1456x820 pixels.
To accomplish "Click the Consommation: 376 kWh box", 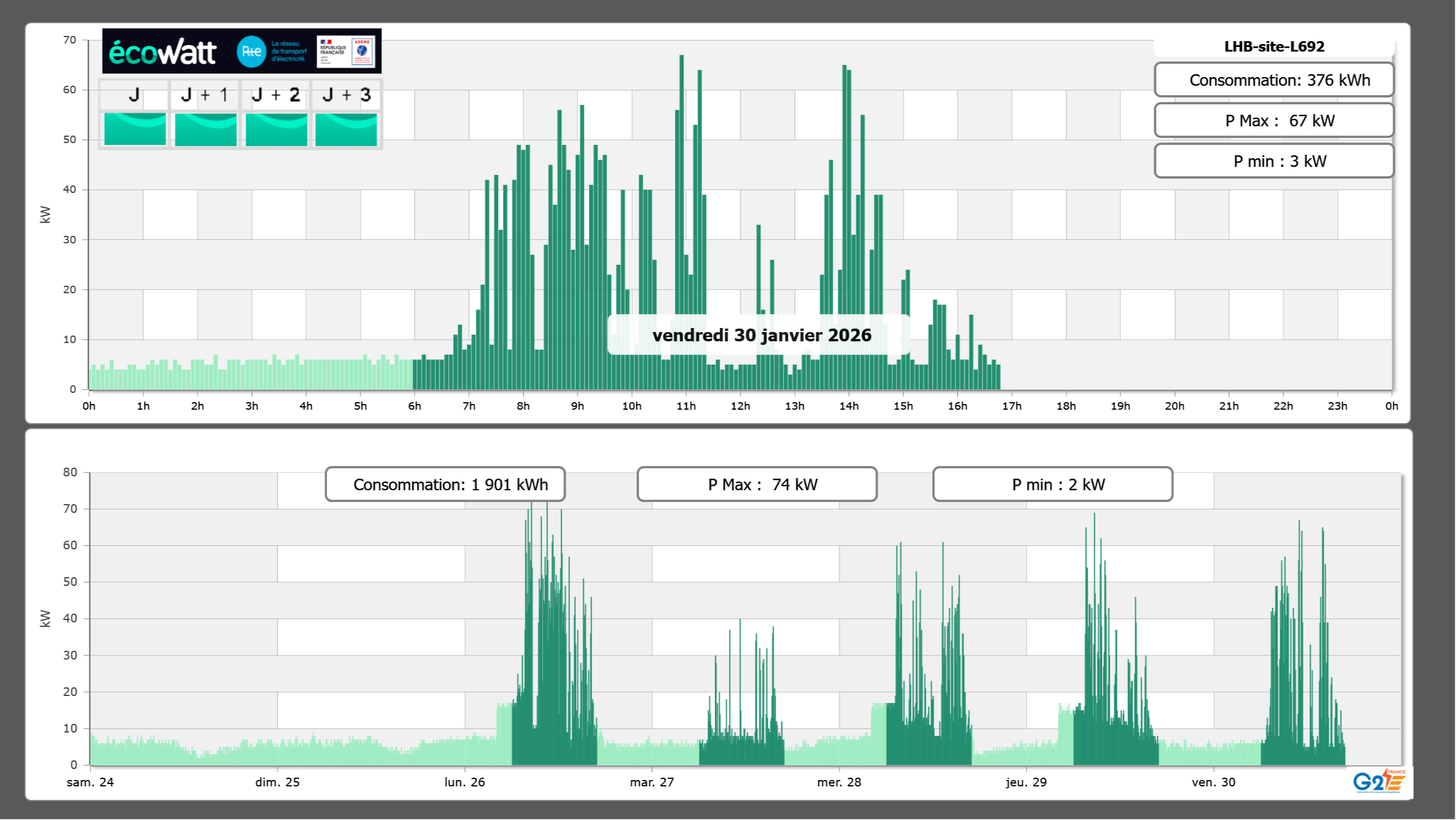I will click(x=1274, y=80).
